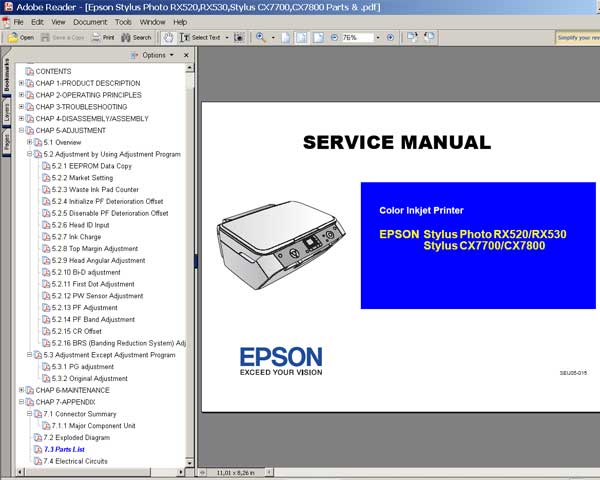The height and width of the screenshot is (480, 600).
Task: Collapse 7.1 Connector Summary bookmark
Action: click(x=29, y=414)
